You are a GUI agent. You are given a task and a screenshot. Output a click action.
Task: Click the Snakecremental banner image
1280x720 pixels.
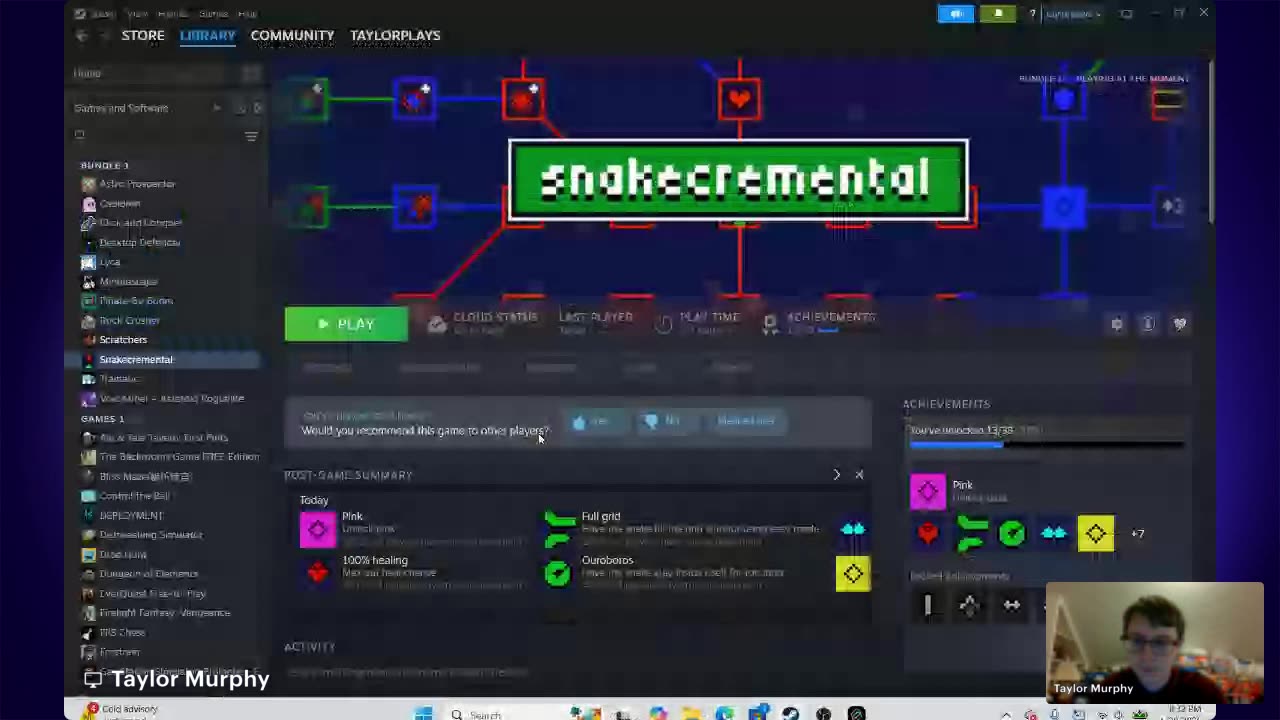pos(738,181)
